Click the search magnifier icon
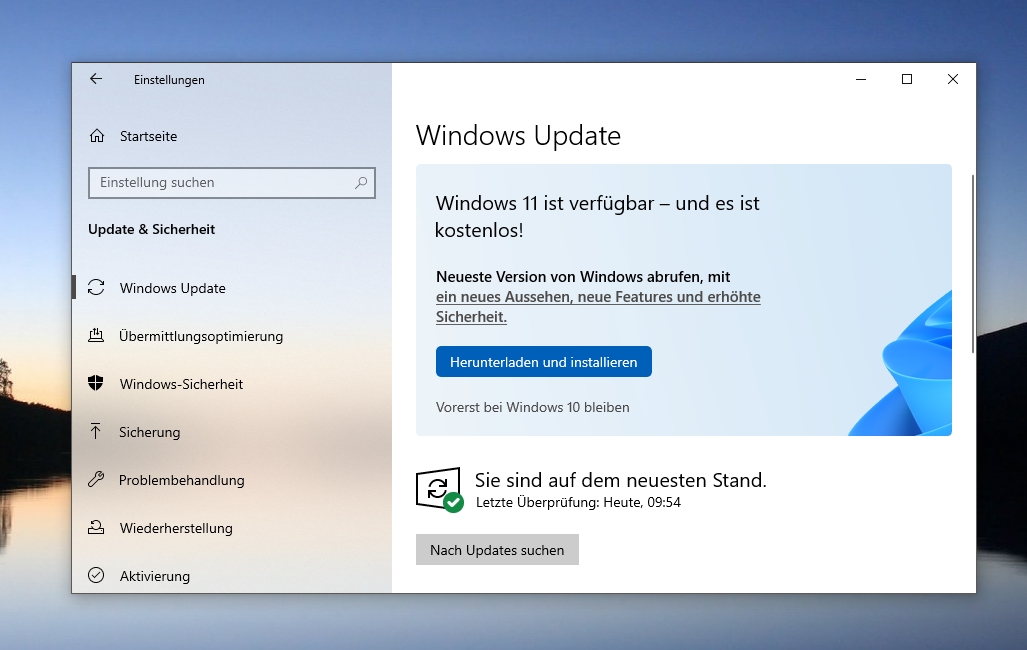The width and height of the screenshot is (1027, 650). click(361, 183)
